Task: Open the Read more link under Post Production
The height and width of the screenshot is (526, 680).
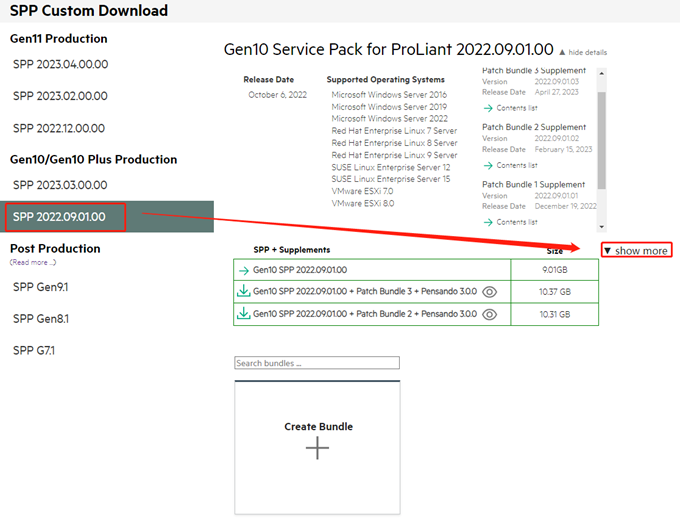Action: point(33,262)
